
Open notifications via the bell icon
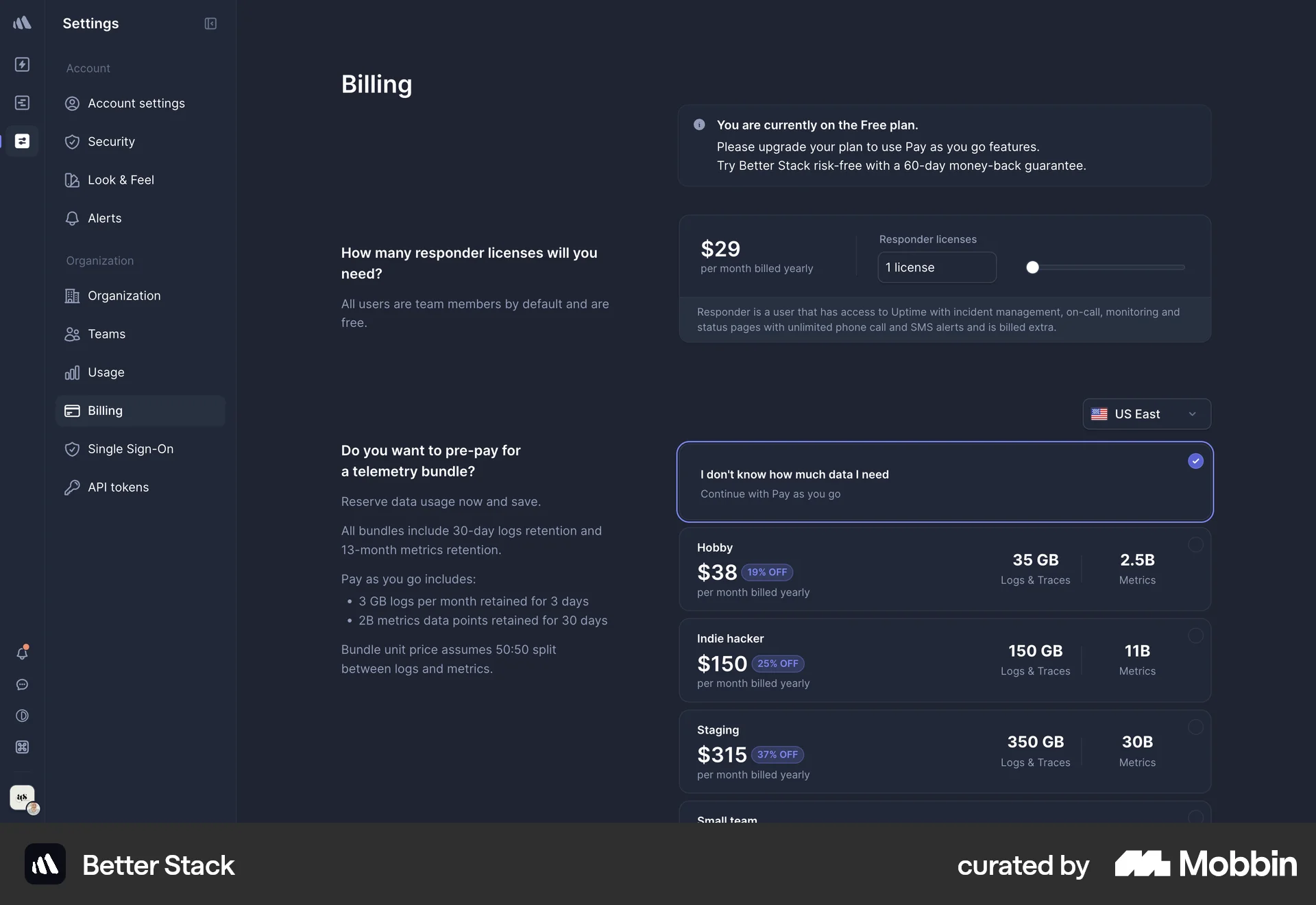23,653
